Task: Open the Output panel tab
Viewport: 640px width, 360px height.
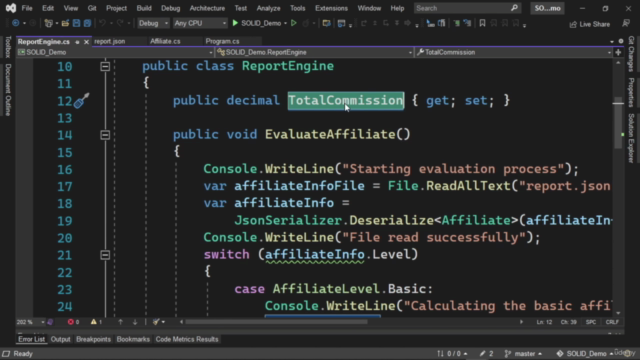Action: pyautogui.click(x=60, y=339)
